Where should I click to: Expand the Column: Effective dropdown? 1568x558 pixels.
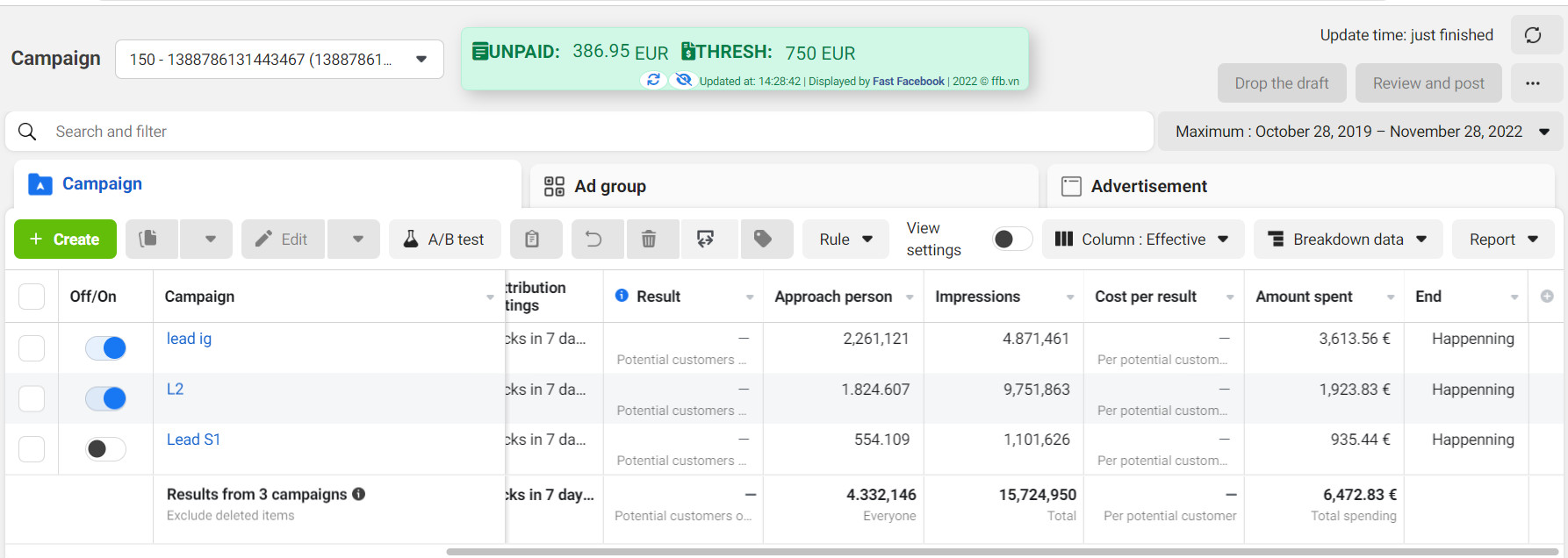[x=1143, y=239]
